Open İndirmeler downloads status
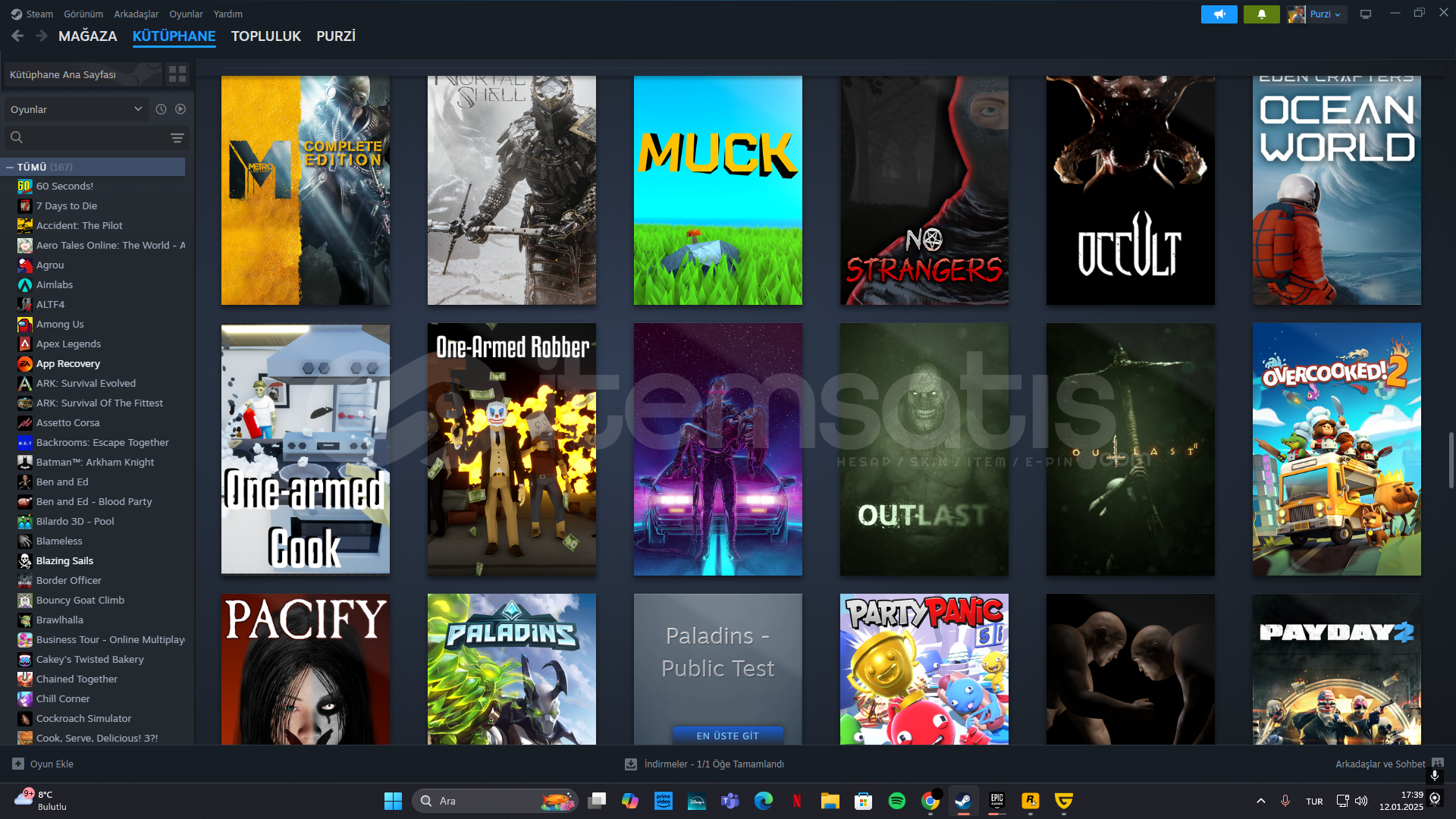The width and height of the screenshot is (1456, 819). point(704,764)
